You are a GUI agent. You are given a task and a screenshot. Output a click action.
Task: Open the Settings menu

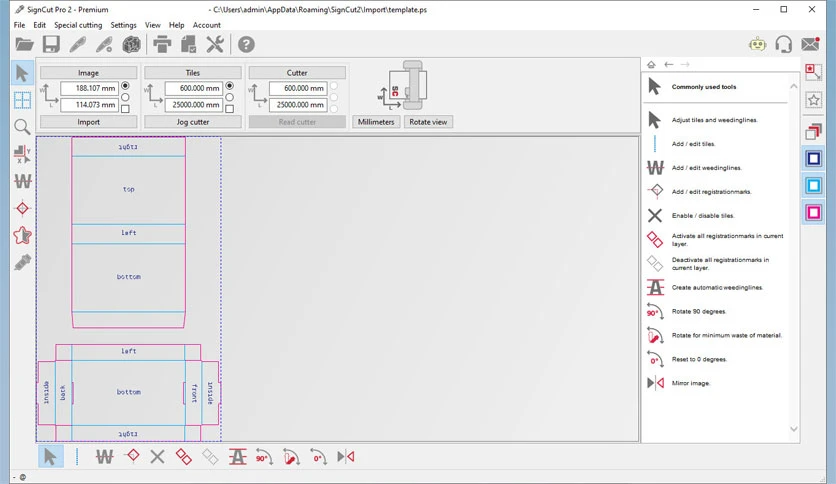123,25
